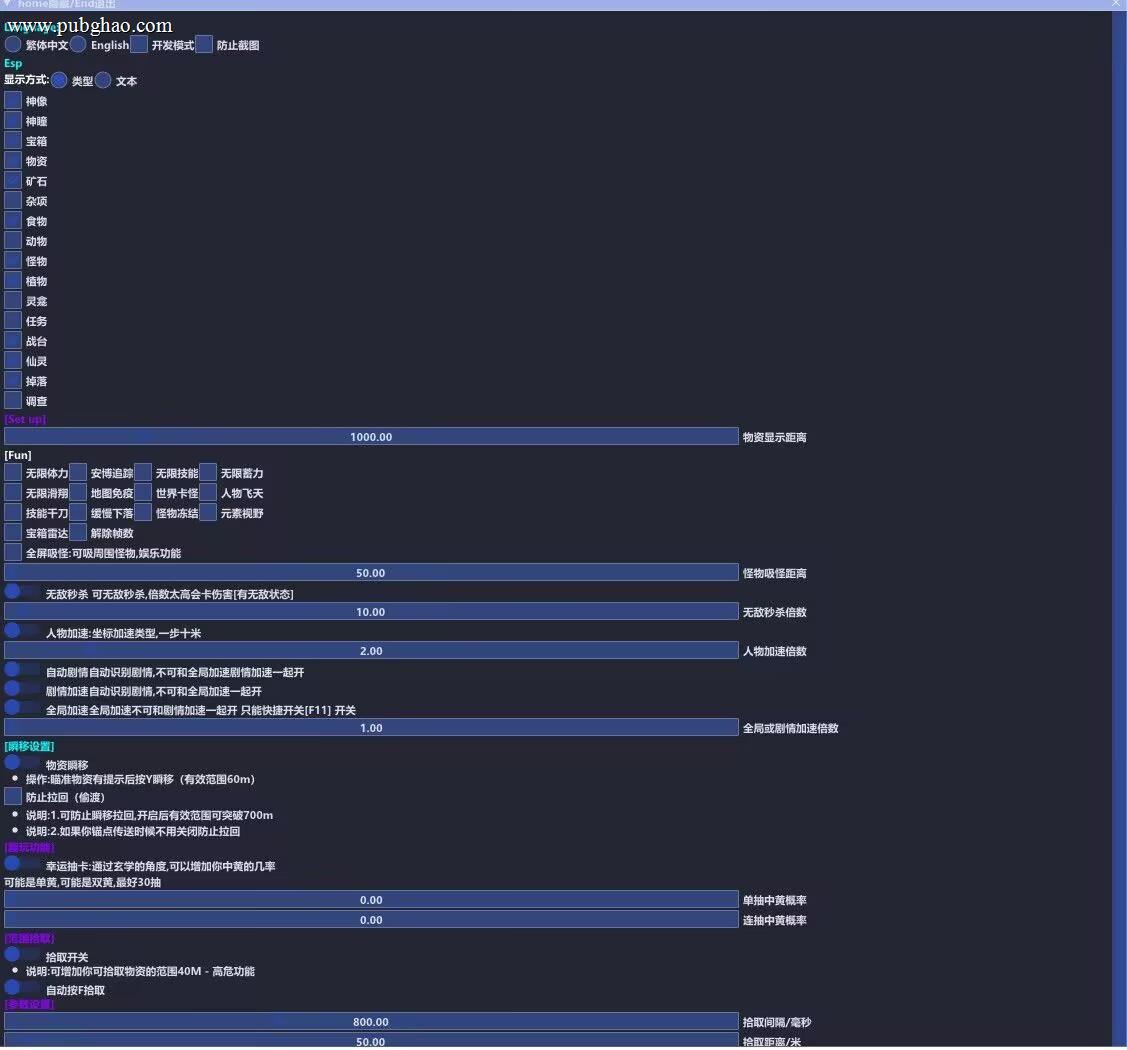Choose the 文本 display mode radio button
The width and height of the screenshot is (1127, 1050).
pyautogui.click(x=103, y=80)
